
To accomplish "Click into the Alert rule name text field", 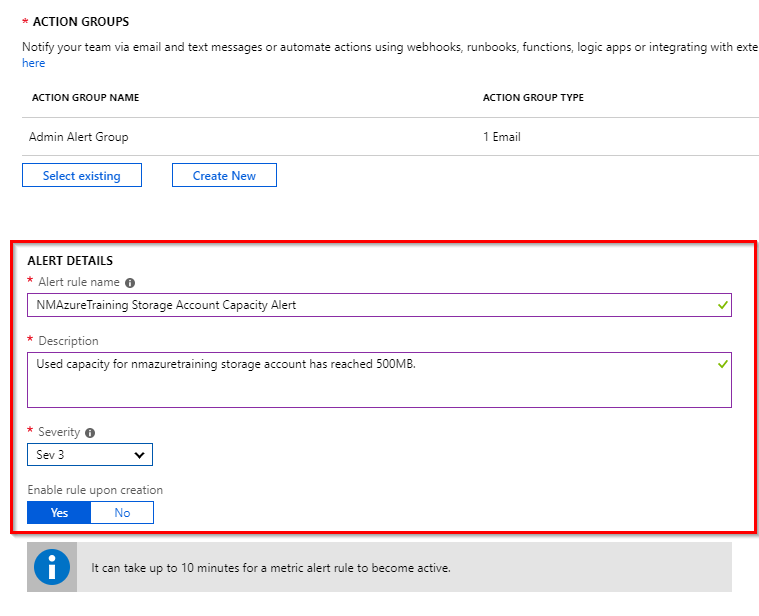I will [370, 305].
